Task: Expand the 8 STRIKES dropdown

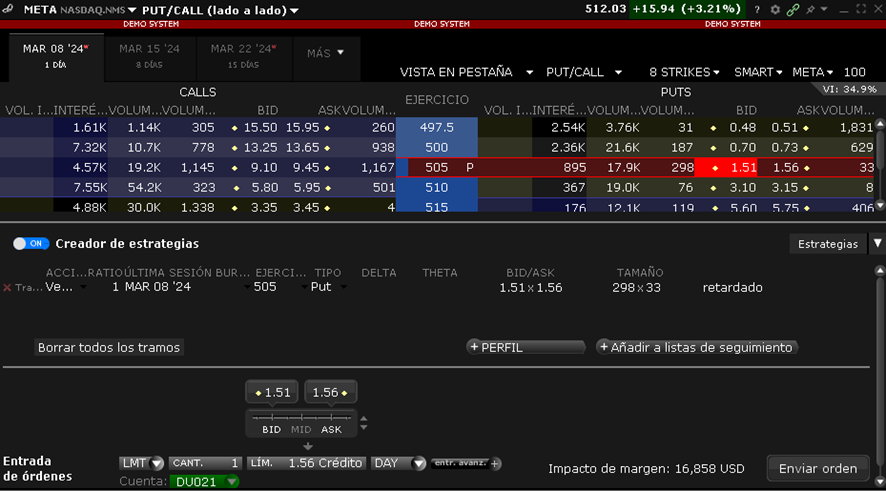Action: [x=685, y=72]
